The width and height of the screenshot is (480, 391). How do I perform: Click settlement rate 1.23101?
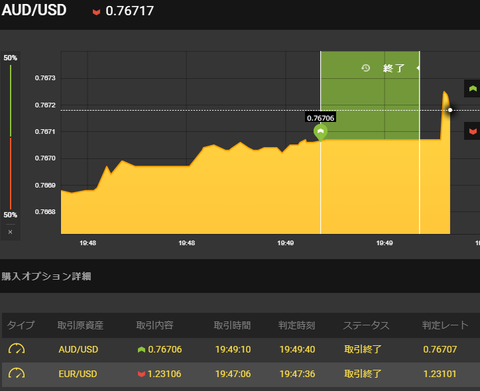tap(440, 374)
